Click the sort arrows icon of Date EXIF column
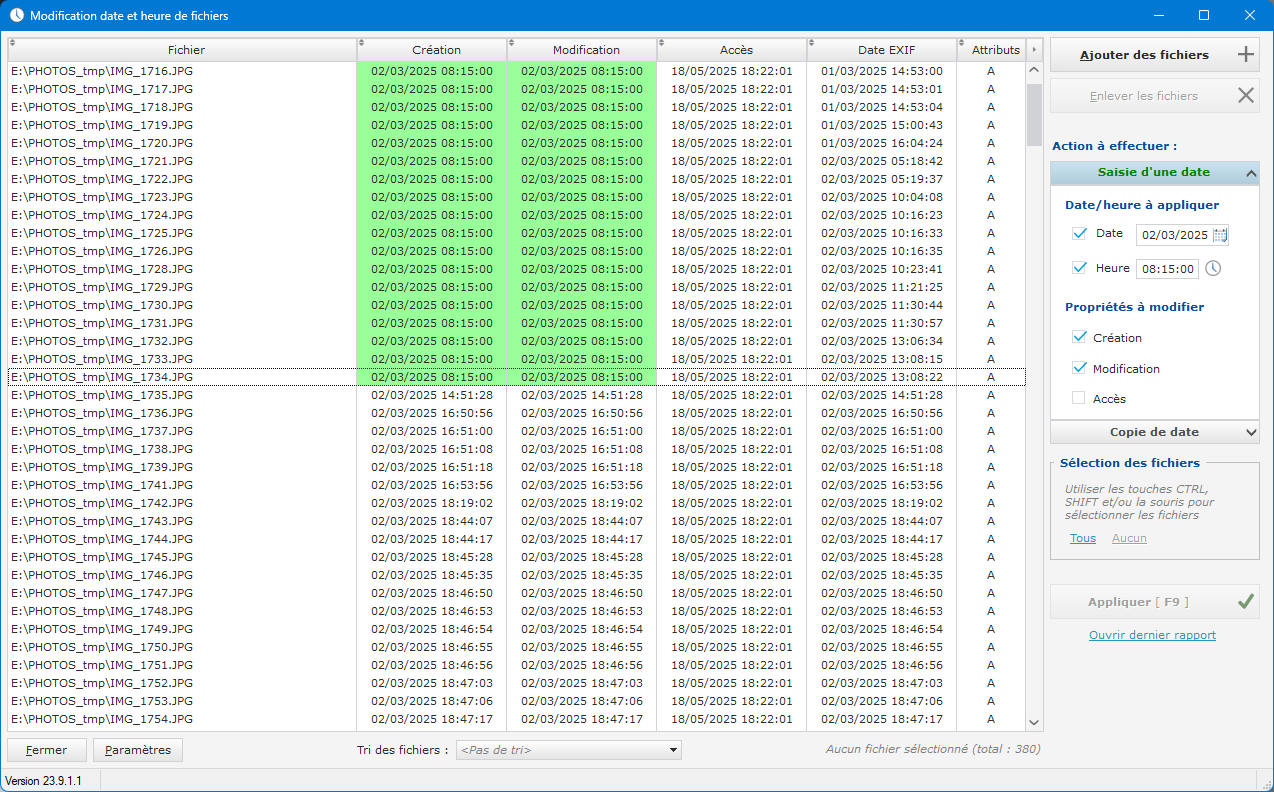Image resolution: width=1274 pixels, height=792 pixels. tap(812, 43)
